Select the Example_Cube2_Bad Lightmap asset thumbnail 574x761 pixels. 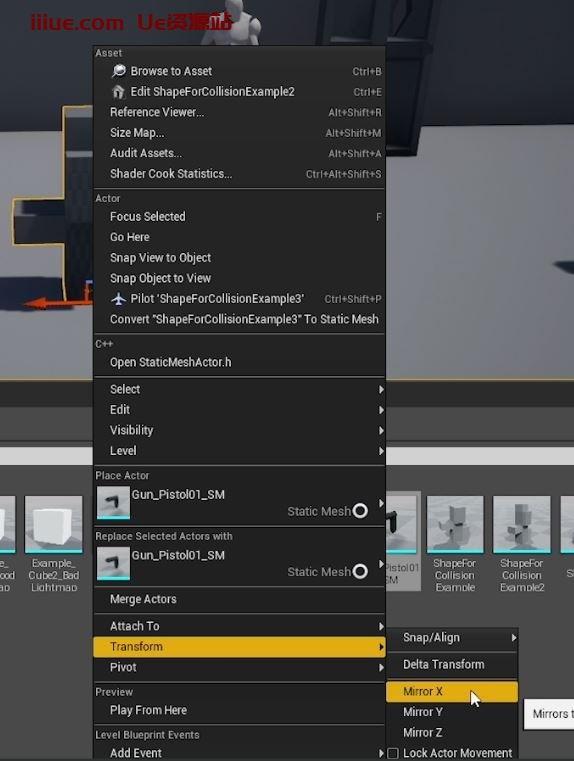pos(53,525)
